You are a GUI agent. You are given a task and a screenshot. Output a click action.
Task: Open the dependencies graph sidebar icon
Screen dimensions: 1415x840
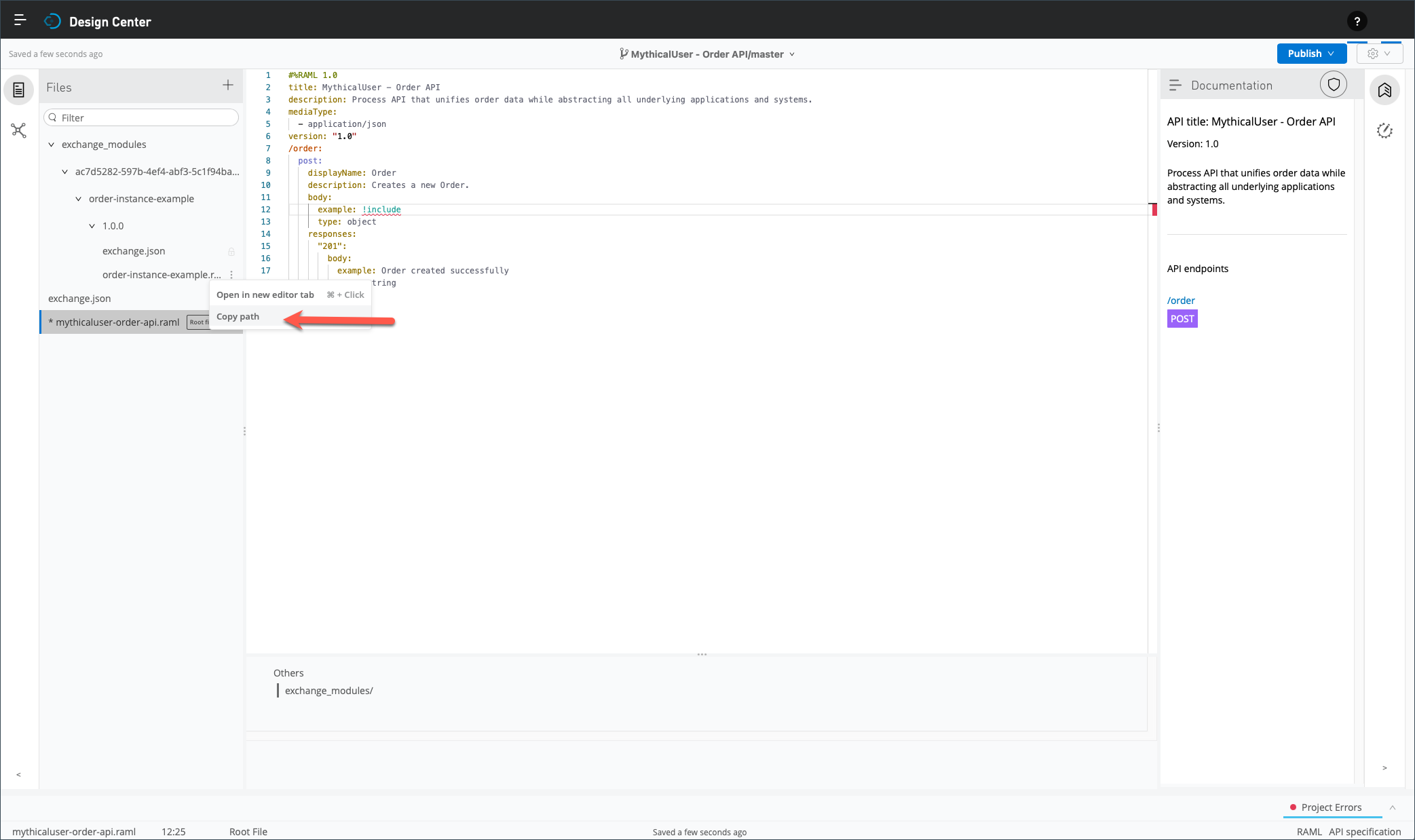coord(18,130)
